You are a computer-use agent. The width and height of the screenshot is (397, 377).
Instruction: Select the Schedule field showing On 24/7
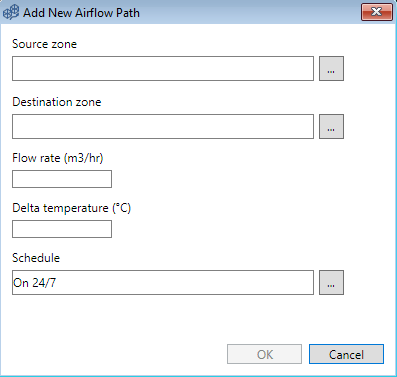[163, 283]
